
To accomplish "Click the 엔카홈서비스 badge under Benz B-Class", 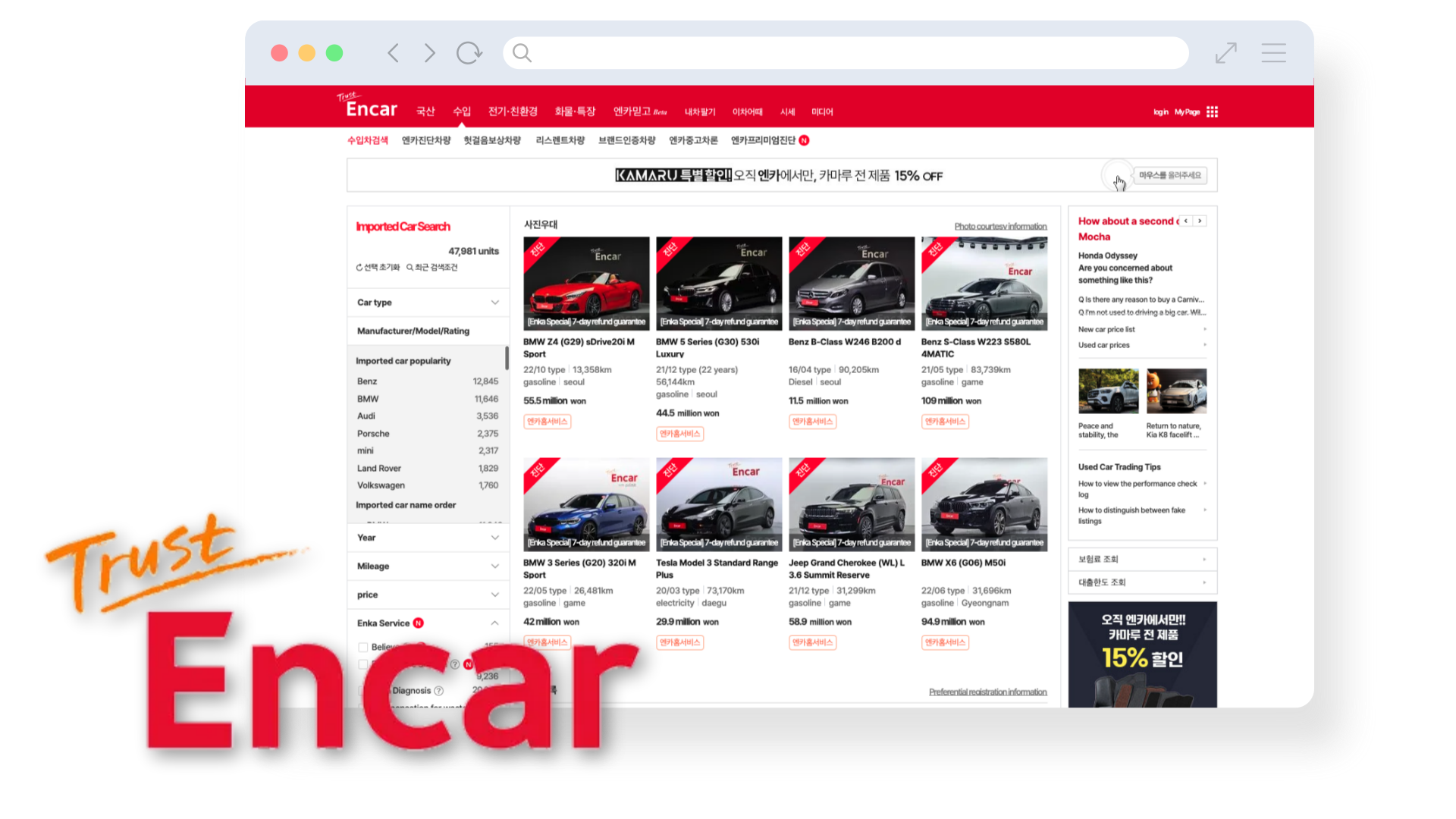I will click(812, 422).
